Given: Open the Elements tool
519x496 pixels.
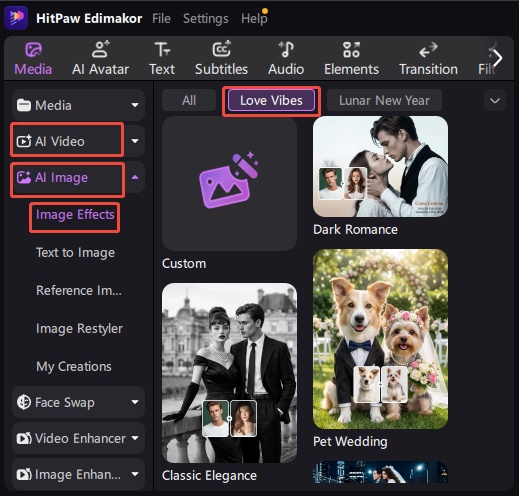Looking at the screenshot, I should click(351, 59).
